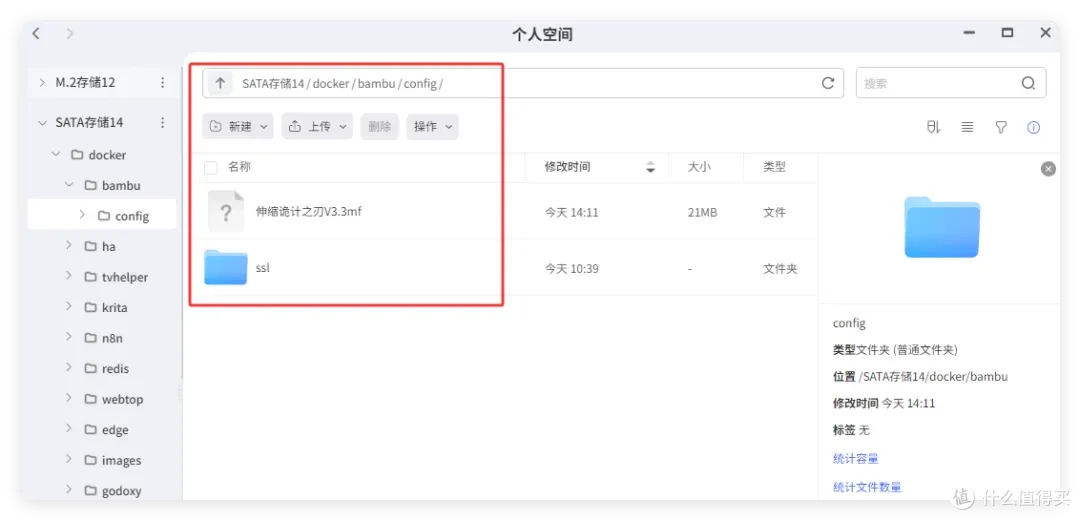Collapse the SATA存储14 volume
This screenshot has width=1080, height=520.
tap(42, 123)
